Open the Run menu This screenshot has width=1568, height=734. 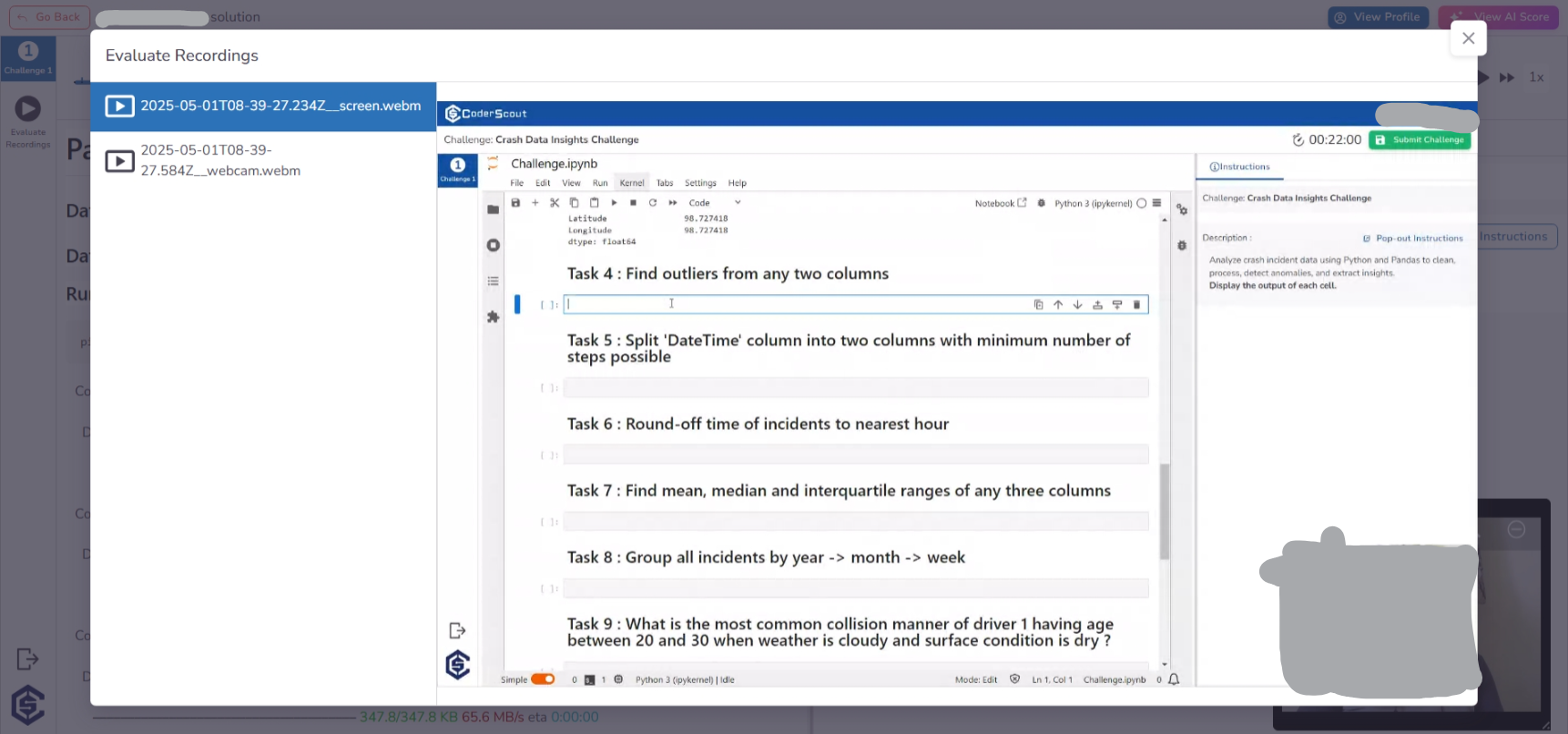[x=600, y=183]
